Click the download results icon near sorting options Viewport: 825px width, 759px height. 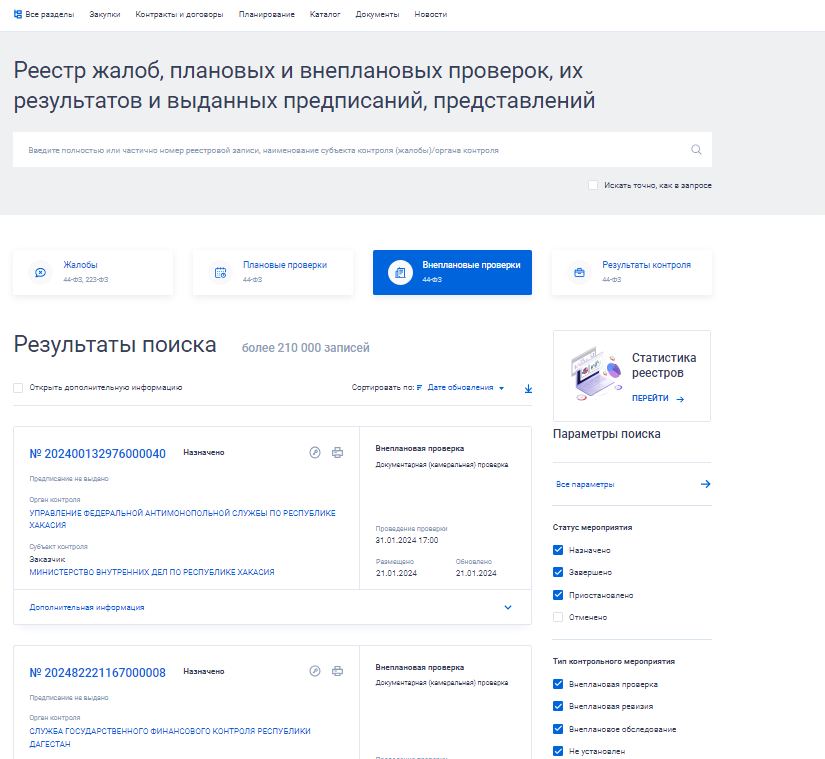click(x=528, y=388)
